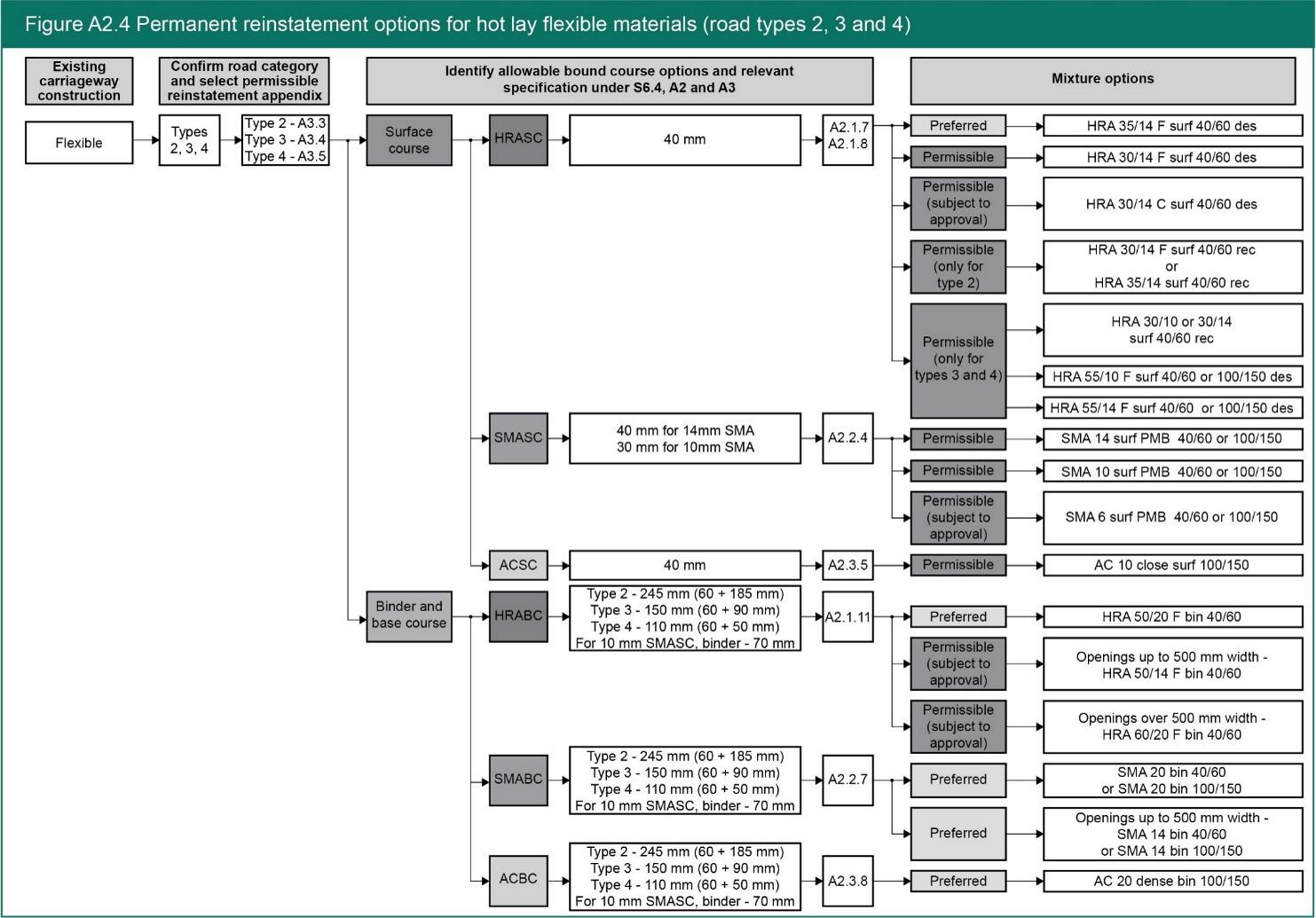Click Permissible (only for type 2) box
Image resolution: width=1316 pixels, height=918 pixels.
point(957,267)
